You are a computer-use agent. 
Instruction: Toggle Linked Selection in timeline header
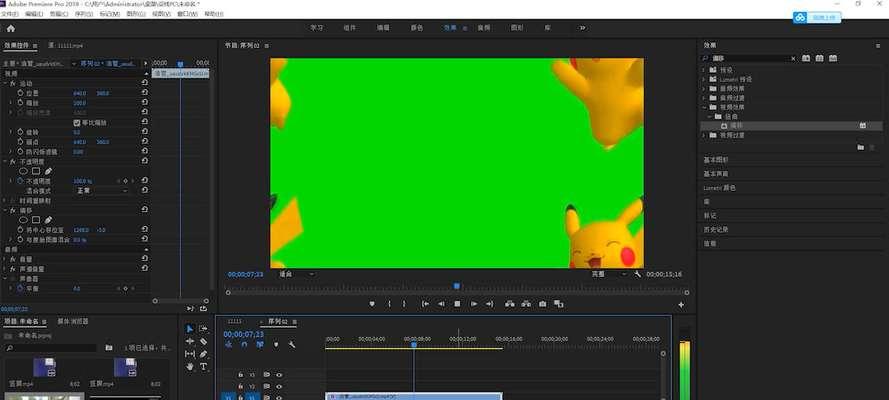coord(260,344)
